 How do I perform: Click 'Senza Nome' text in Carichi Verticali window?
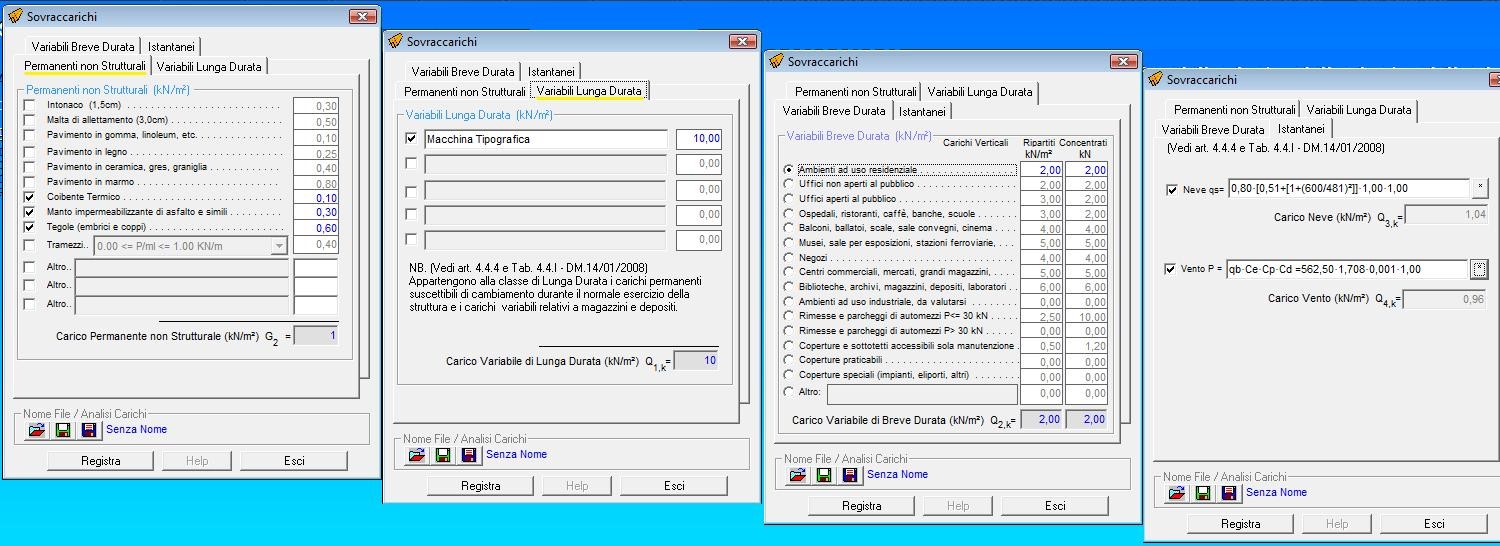tap(897, 475)
